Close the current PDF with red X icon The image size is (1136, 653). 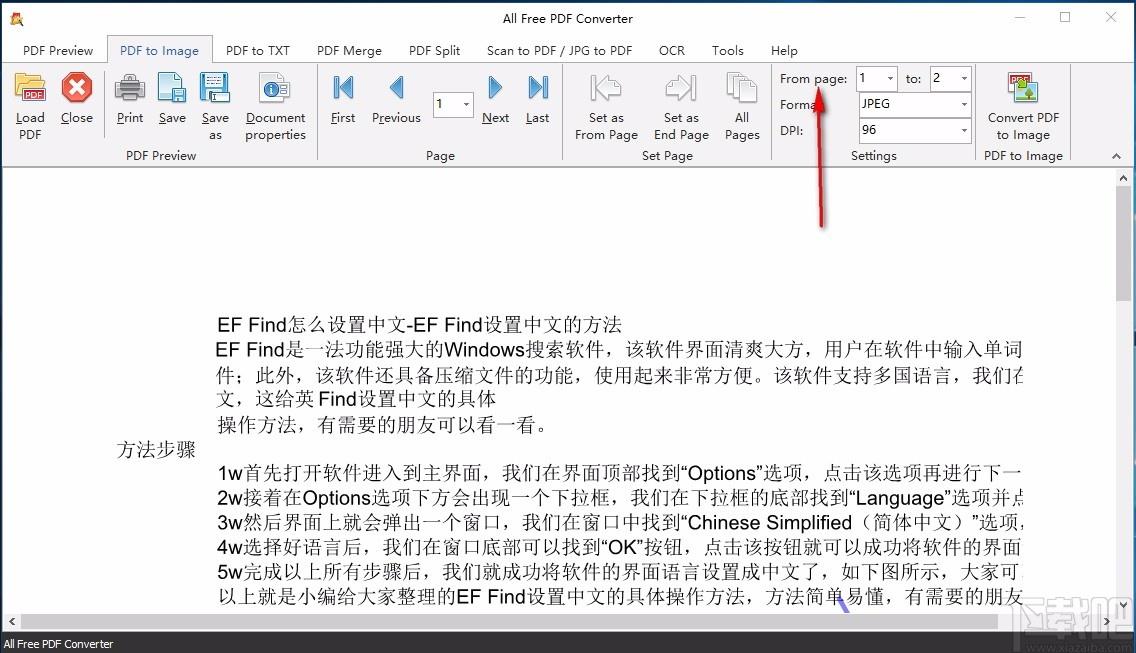click(77, 88)
